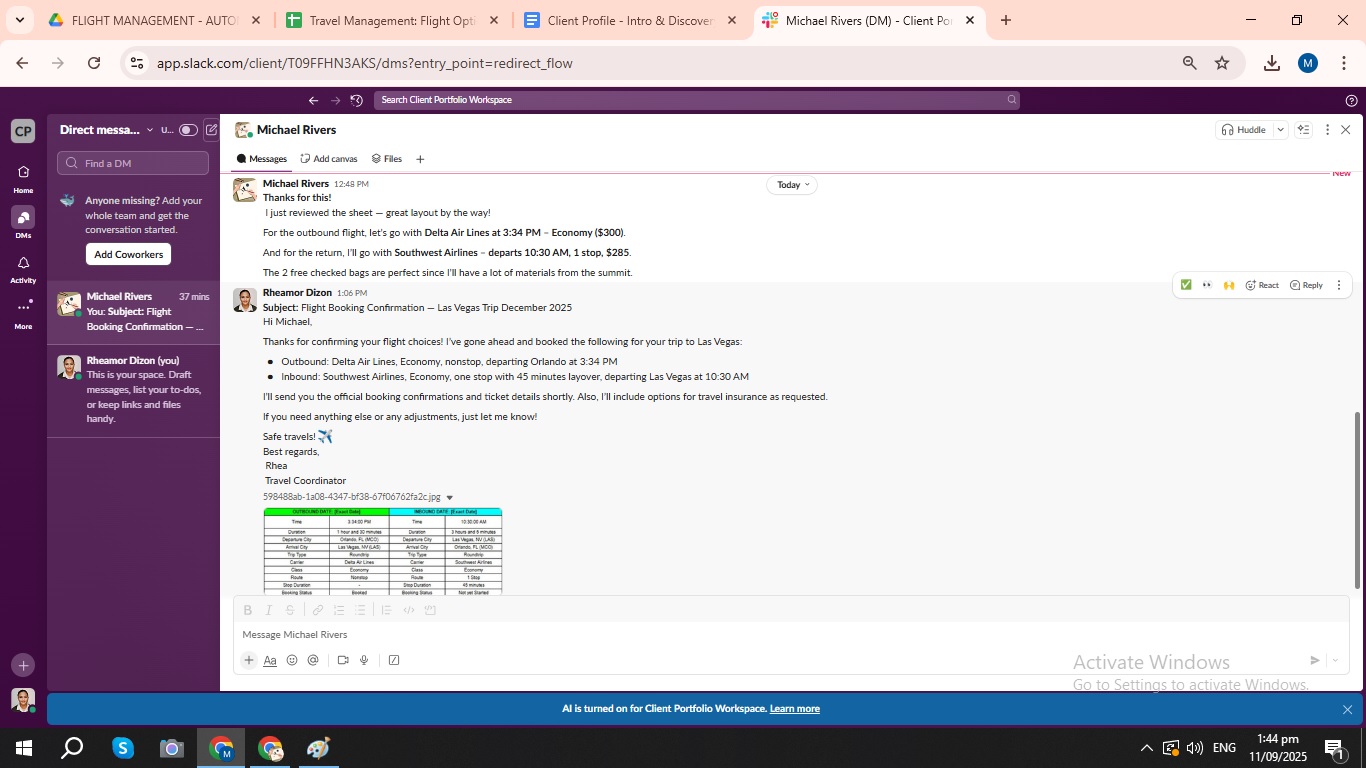Mention someone with the @ icon
1366x768 pixels.
tap(313, 660)
